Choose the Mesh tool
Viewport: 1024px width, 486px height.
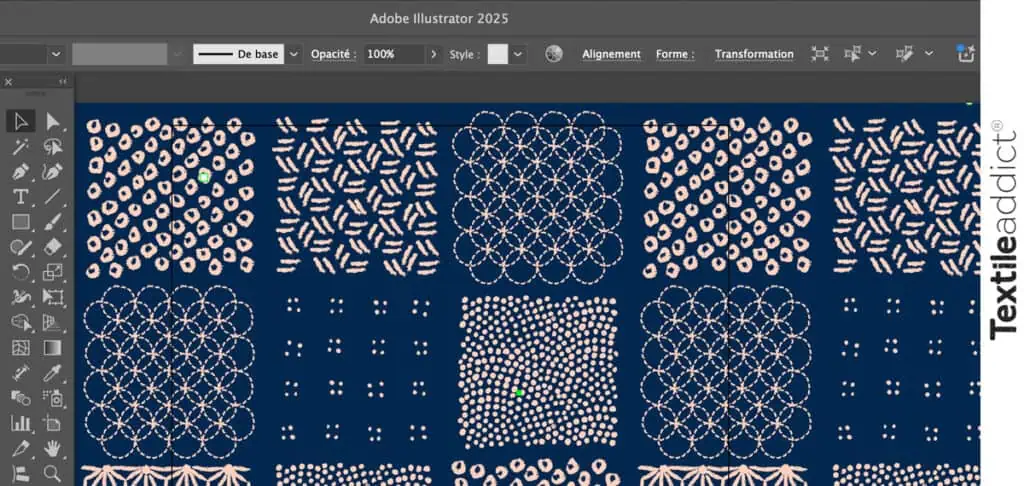tap(21, 348)
